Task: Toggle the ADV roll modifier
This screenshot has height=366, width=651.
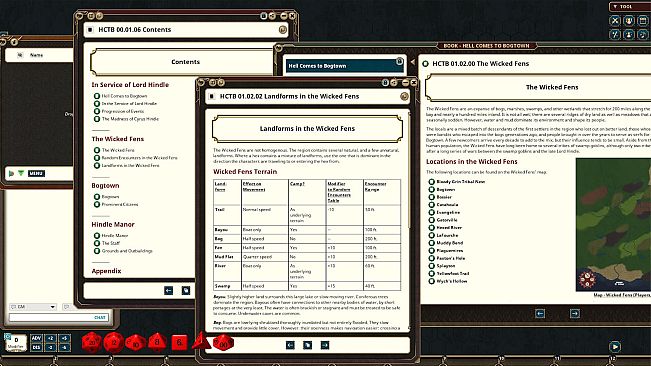Action: [x=36, y=338]
